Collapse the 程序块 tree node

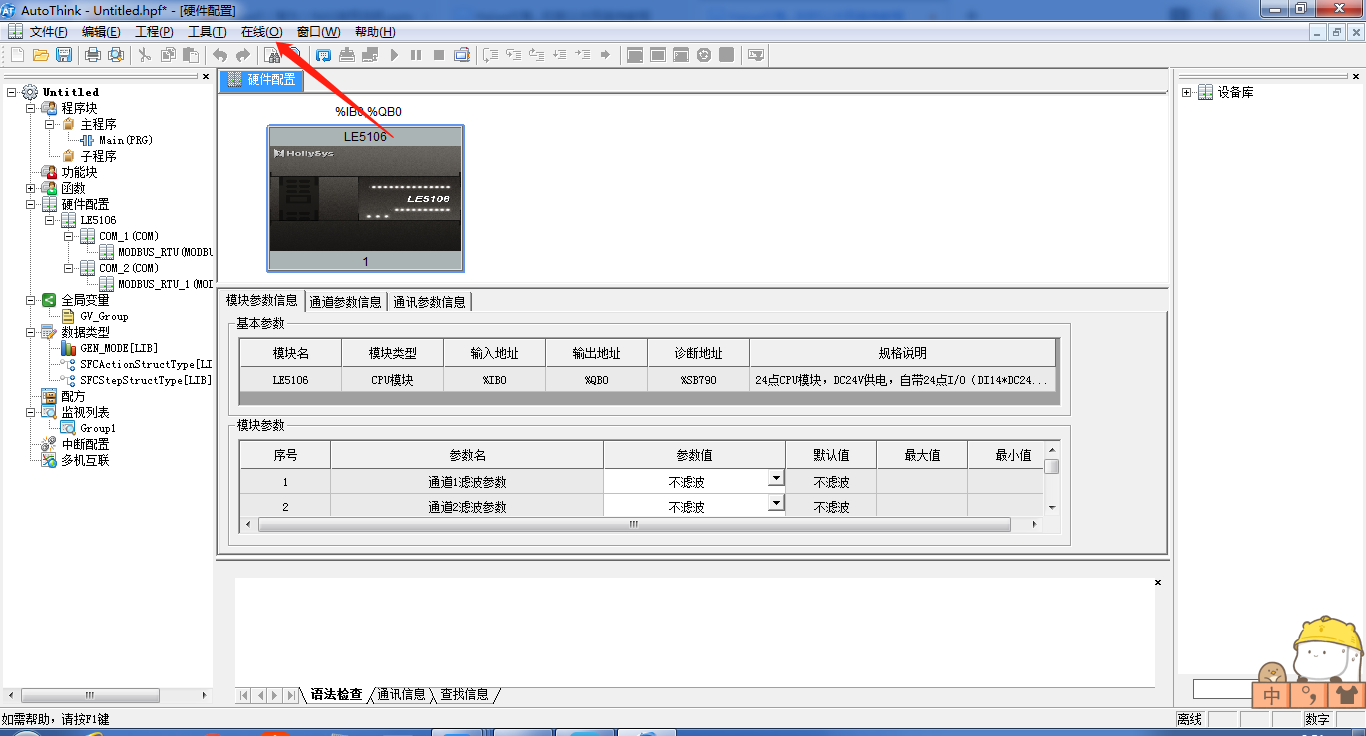(x=30, y=108)
